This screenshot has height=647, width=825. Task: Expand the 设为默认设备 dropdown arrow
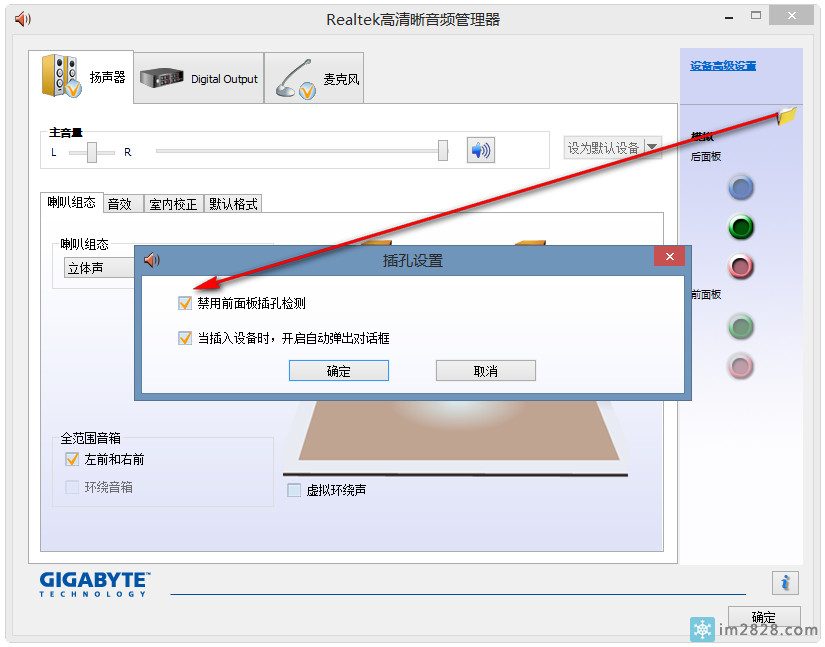tap(652, 148)
